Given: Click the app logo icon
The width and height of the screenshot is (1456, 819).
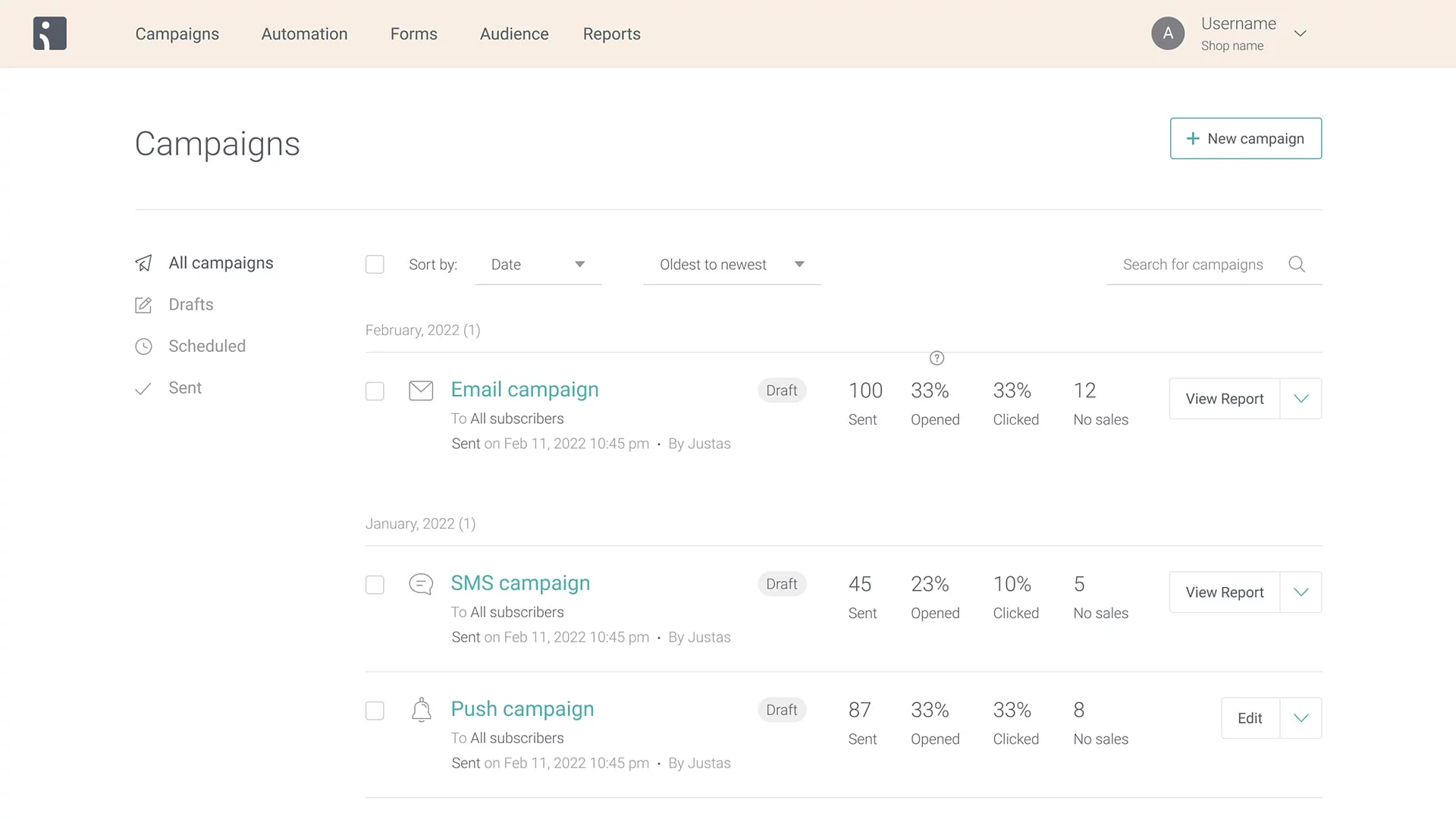Looking at the screenshot, I should (50, 33).
